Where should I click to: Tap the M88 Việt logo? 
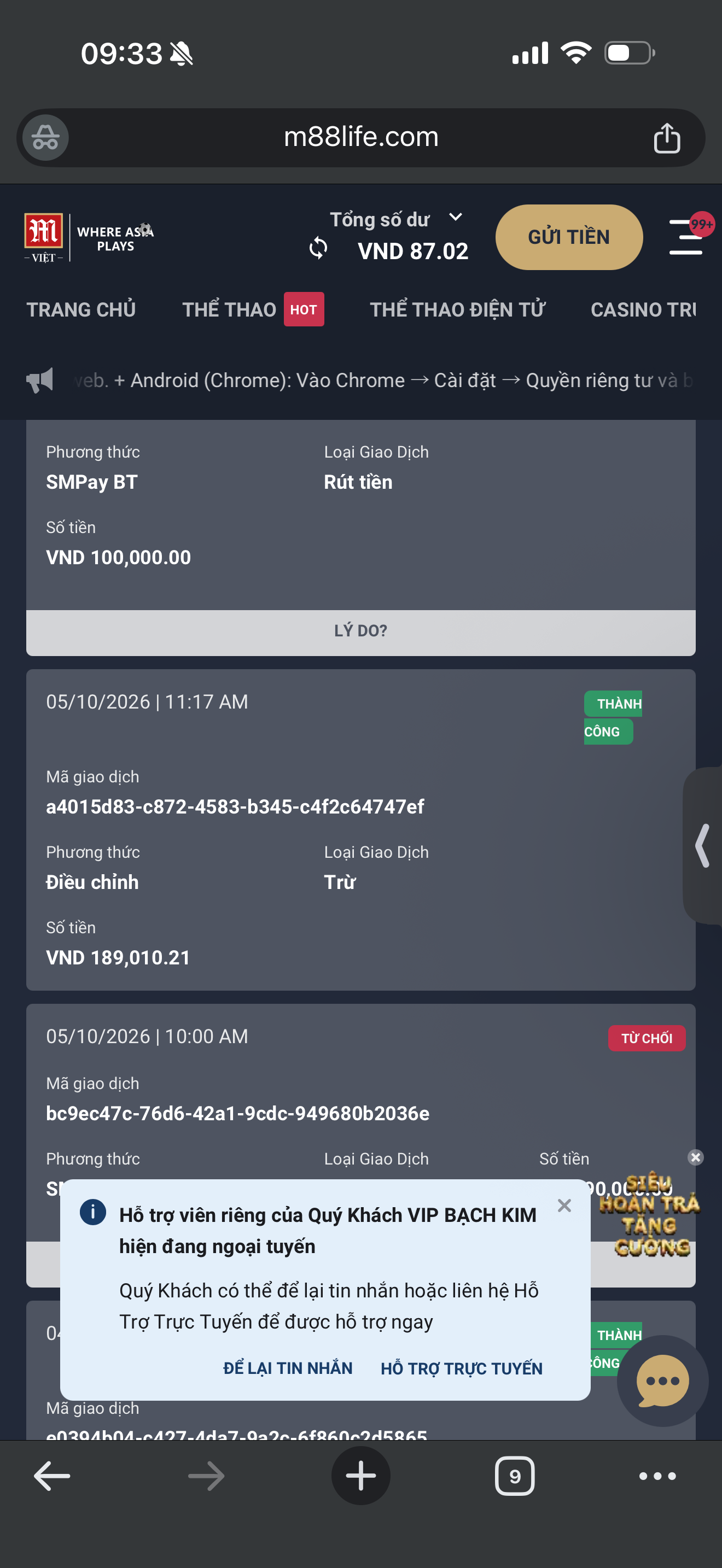pyautogui.click(x=44, y=237)
